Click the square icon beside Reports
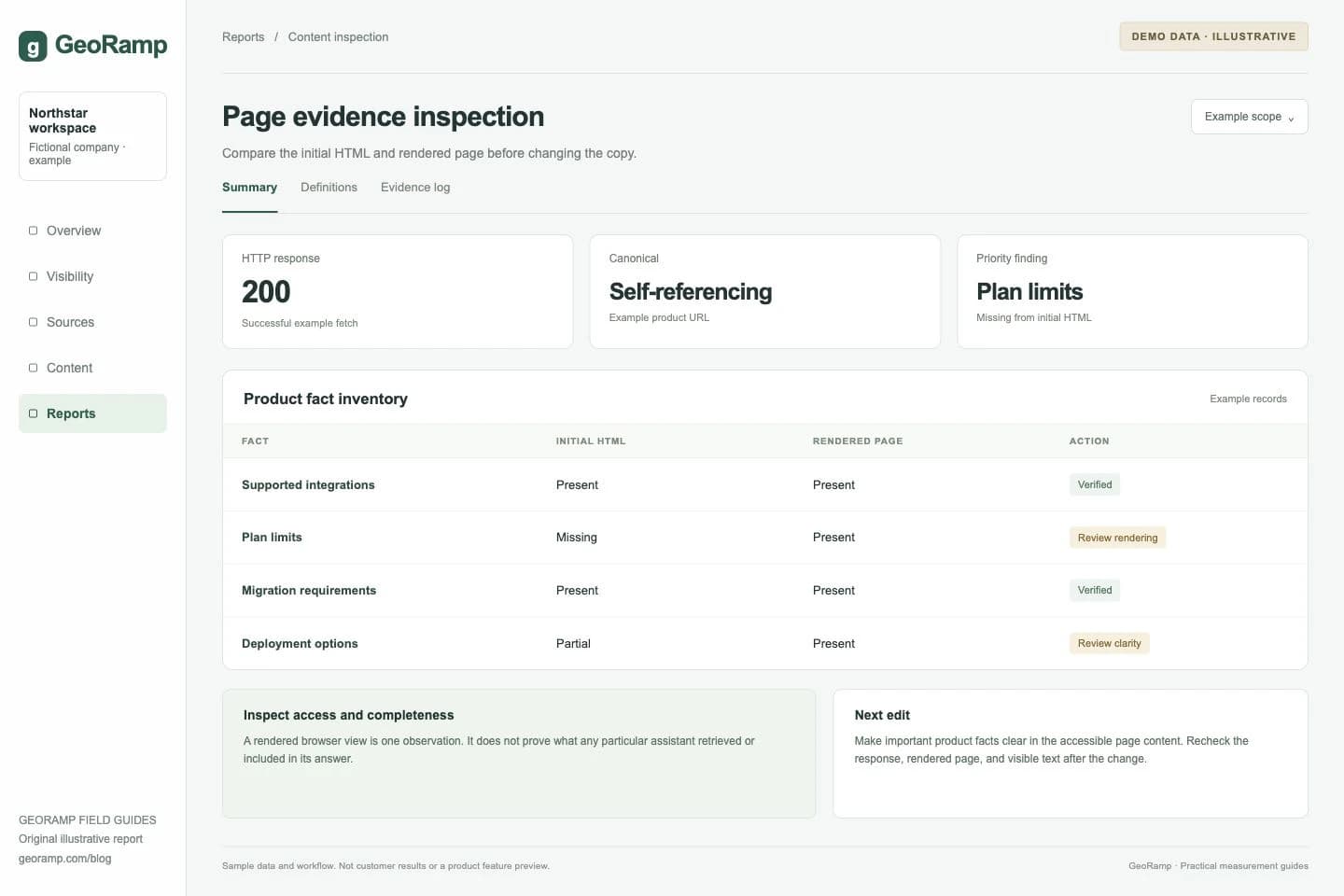The image size is (1344, 896). 34,413
